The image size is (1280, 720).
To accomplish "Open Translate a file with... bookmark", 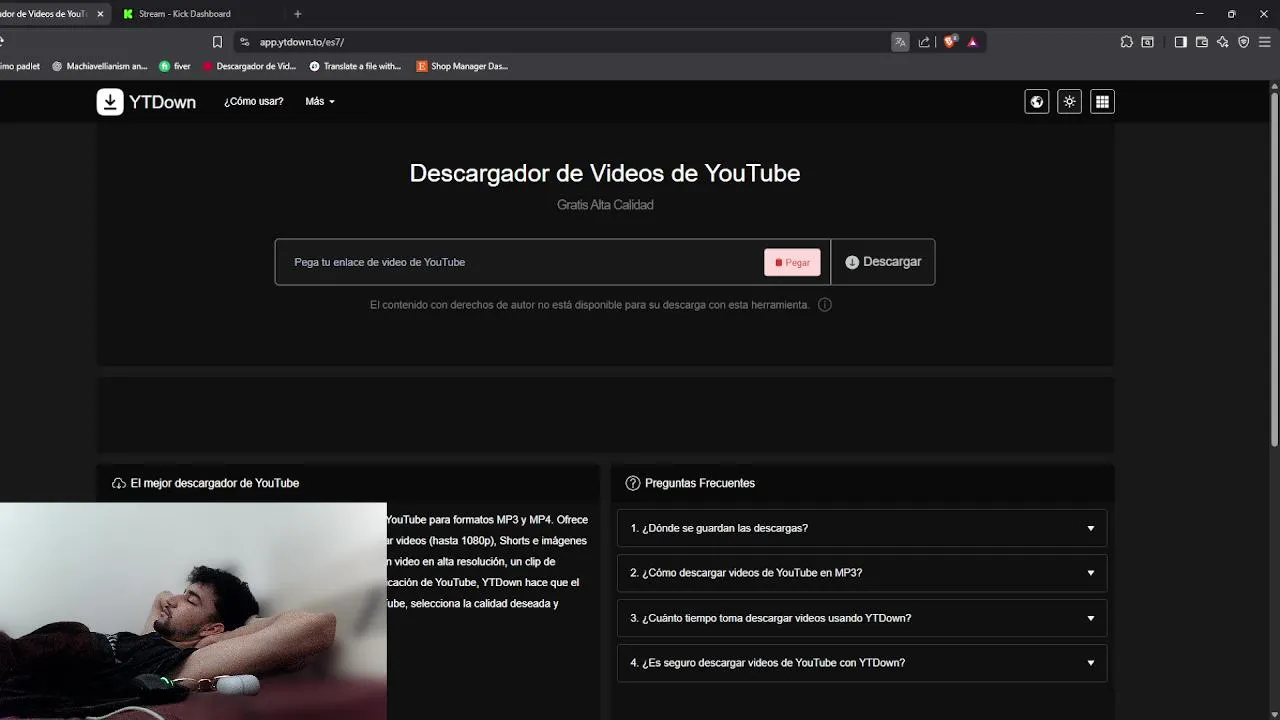I will tap(355, 66).
